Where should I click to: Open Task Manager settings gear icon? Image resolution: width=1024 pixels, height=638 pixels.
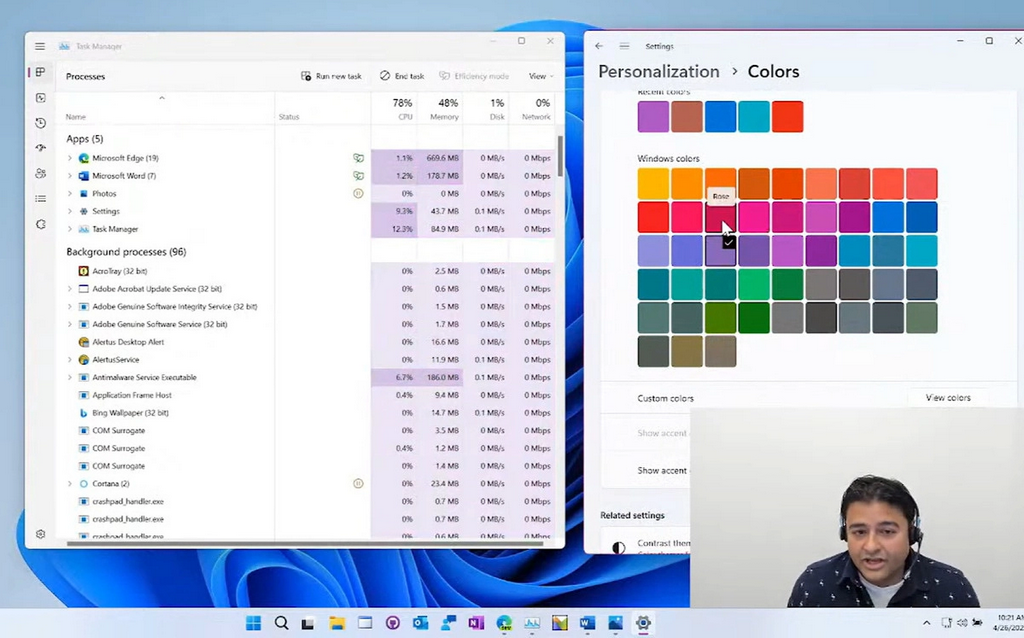40,534
